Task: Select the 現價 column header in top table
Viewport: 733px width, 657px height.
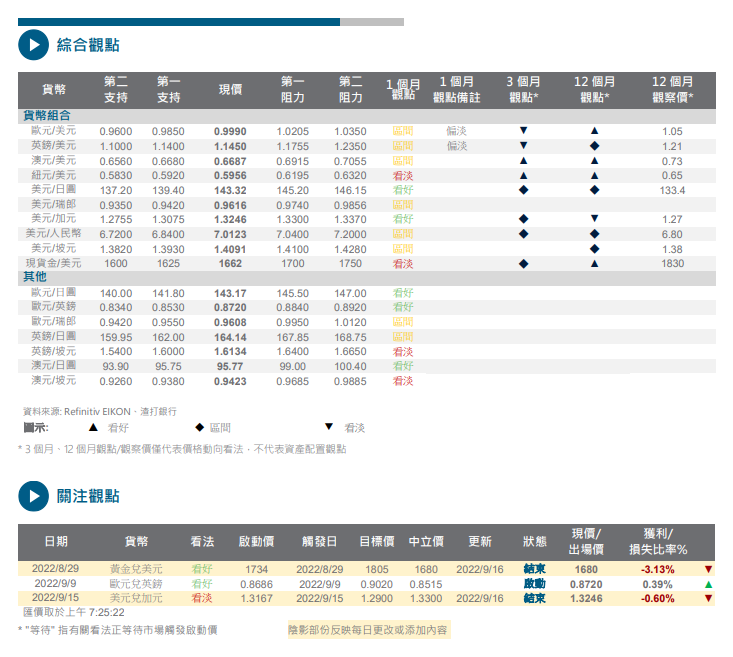Action: 230,90
